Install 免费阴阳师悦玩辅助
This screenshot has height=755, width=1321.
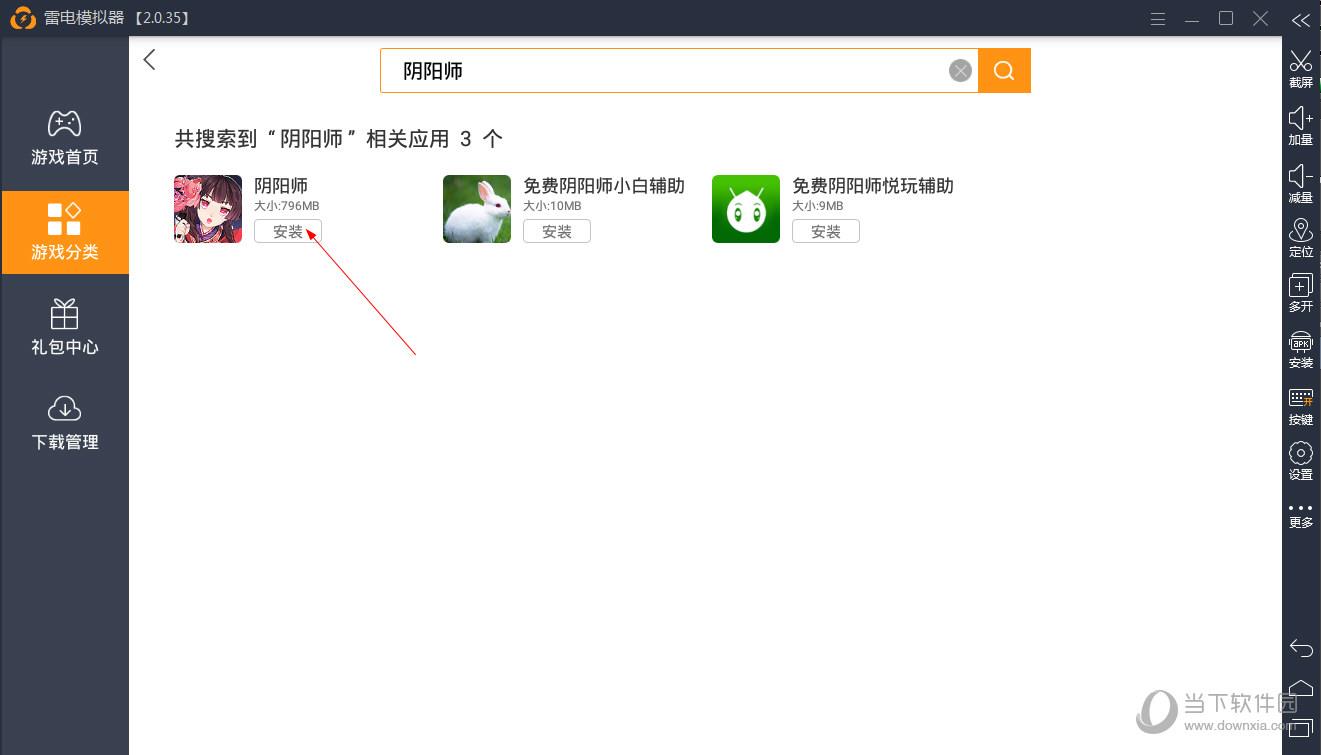(x=826, y=231)
